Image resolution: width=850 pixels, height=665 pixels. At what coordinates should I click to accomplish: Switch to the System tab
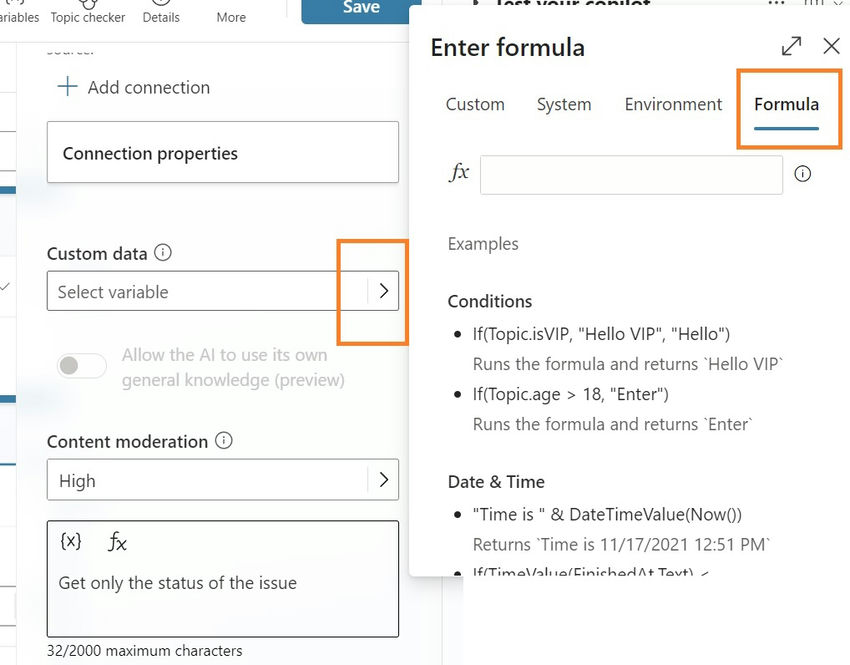pyautogui.click(x=564, y=104)
